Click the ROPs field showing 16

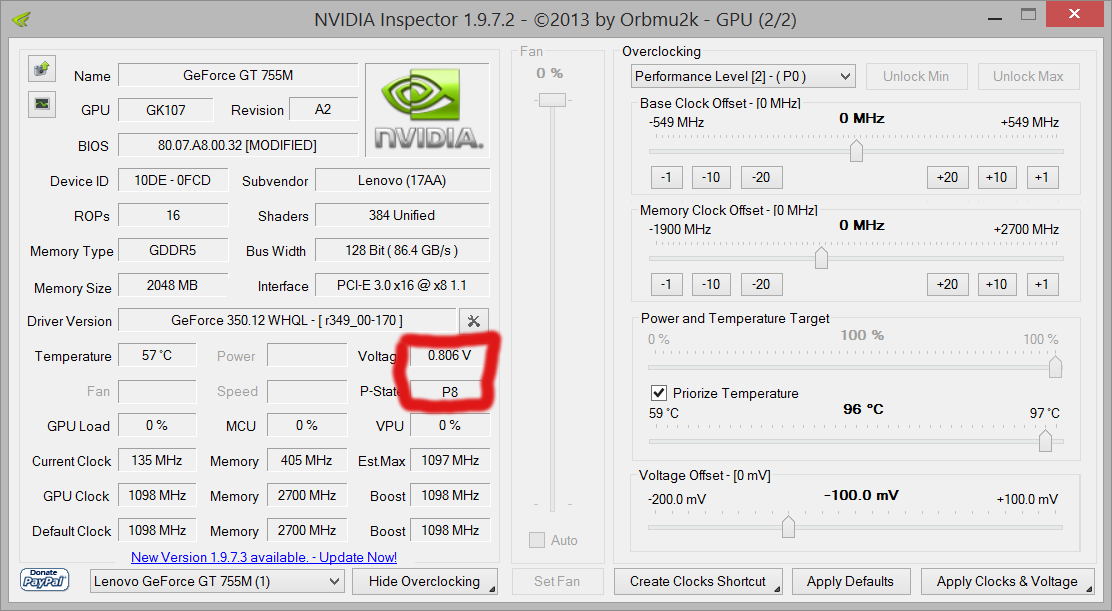point(173,215)
